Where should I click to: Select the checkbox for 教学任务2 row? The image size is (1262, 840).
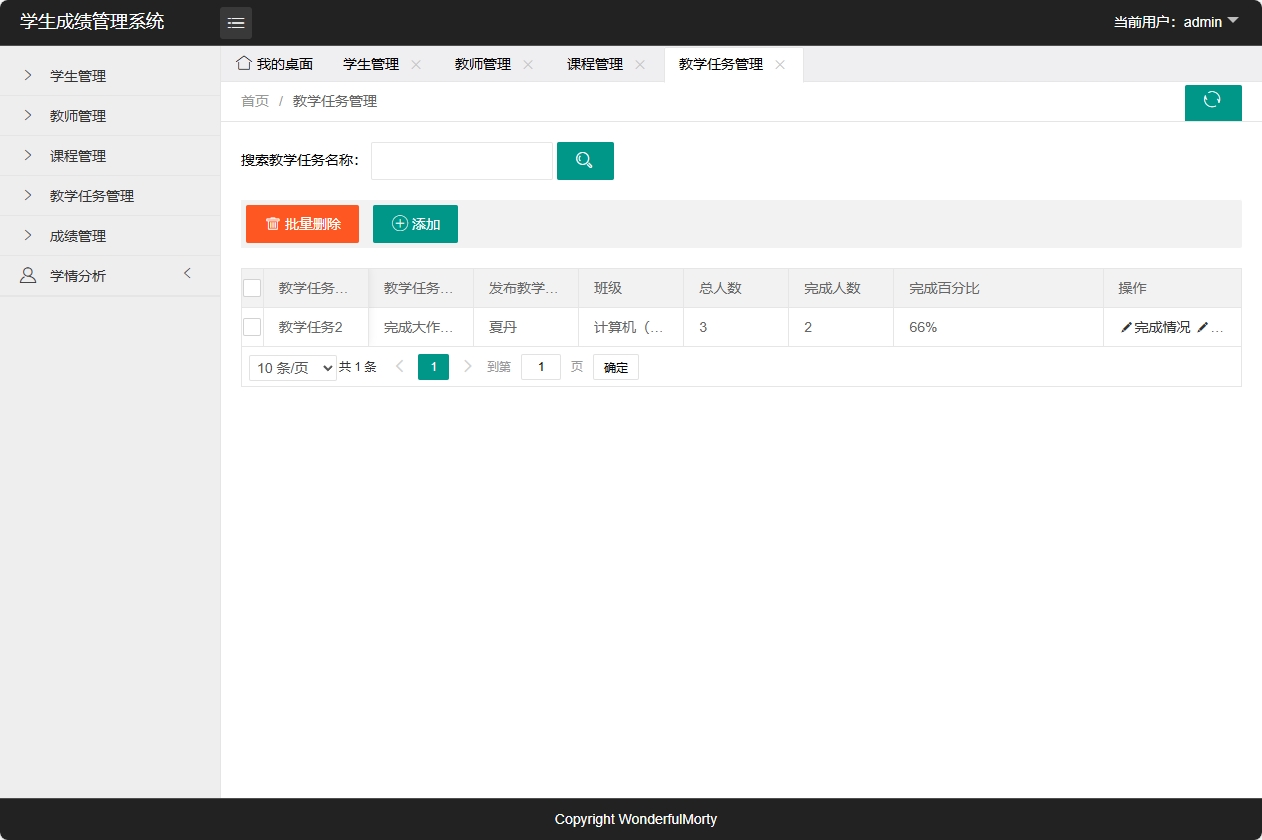pyautogui.click(x=251, y=327)
